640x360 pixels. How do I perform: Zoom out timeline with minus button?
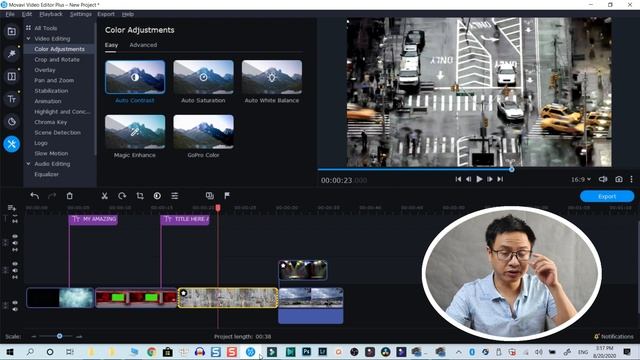click(34, 336)
